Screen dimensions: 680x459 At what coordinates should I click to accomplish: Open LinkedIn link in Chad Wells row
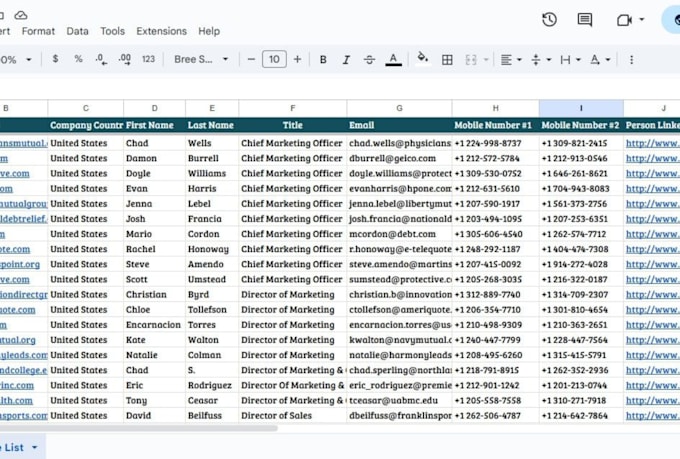pyautogui.click(x=652, y=143)
